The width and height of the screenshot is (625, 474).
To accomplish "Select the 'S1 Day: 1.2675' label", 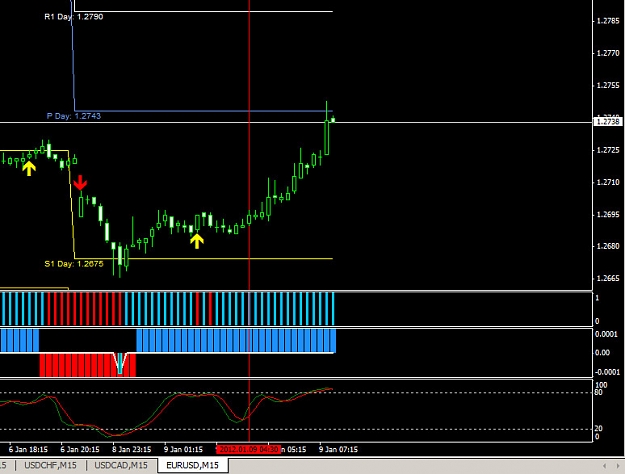I will coord(74,264).
